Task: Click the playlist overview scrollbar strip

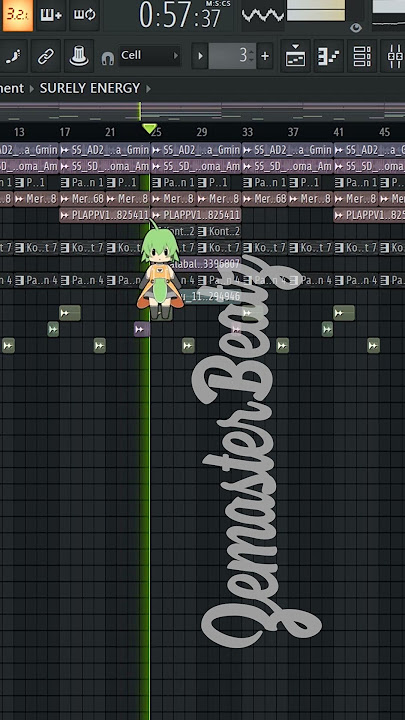Action: click(202, 112)
